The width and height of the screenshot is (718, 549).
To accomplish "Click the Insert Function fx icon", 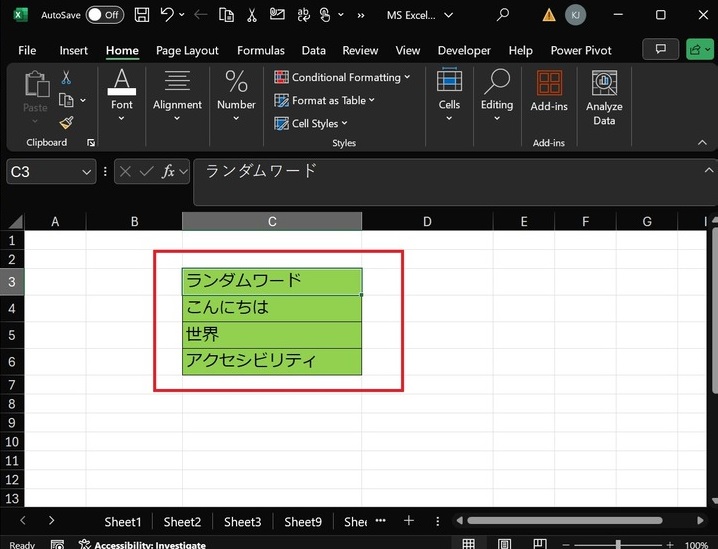I will pos(169,172).
